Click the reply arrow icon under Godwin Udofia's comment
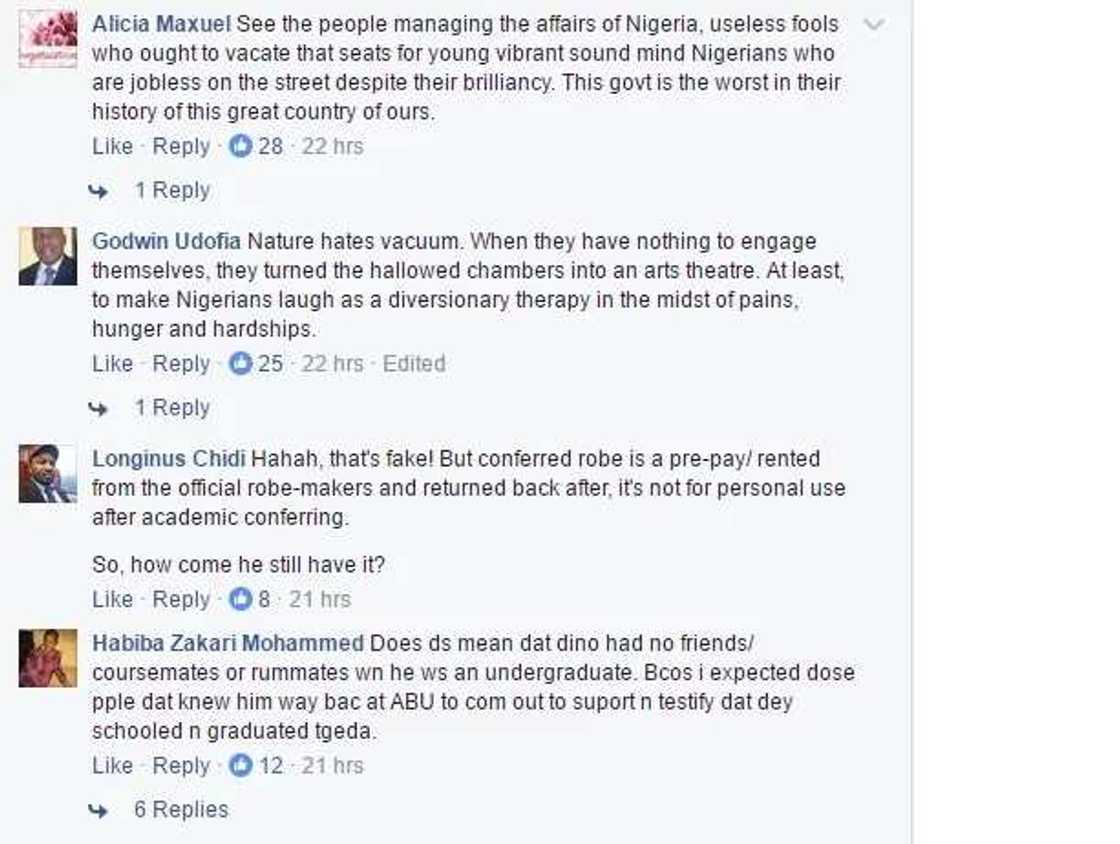 click(98, 408)
